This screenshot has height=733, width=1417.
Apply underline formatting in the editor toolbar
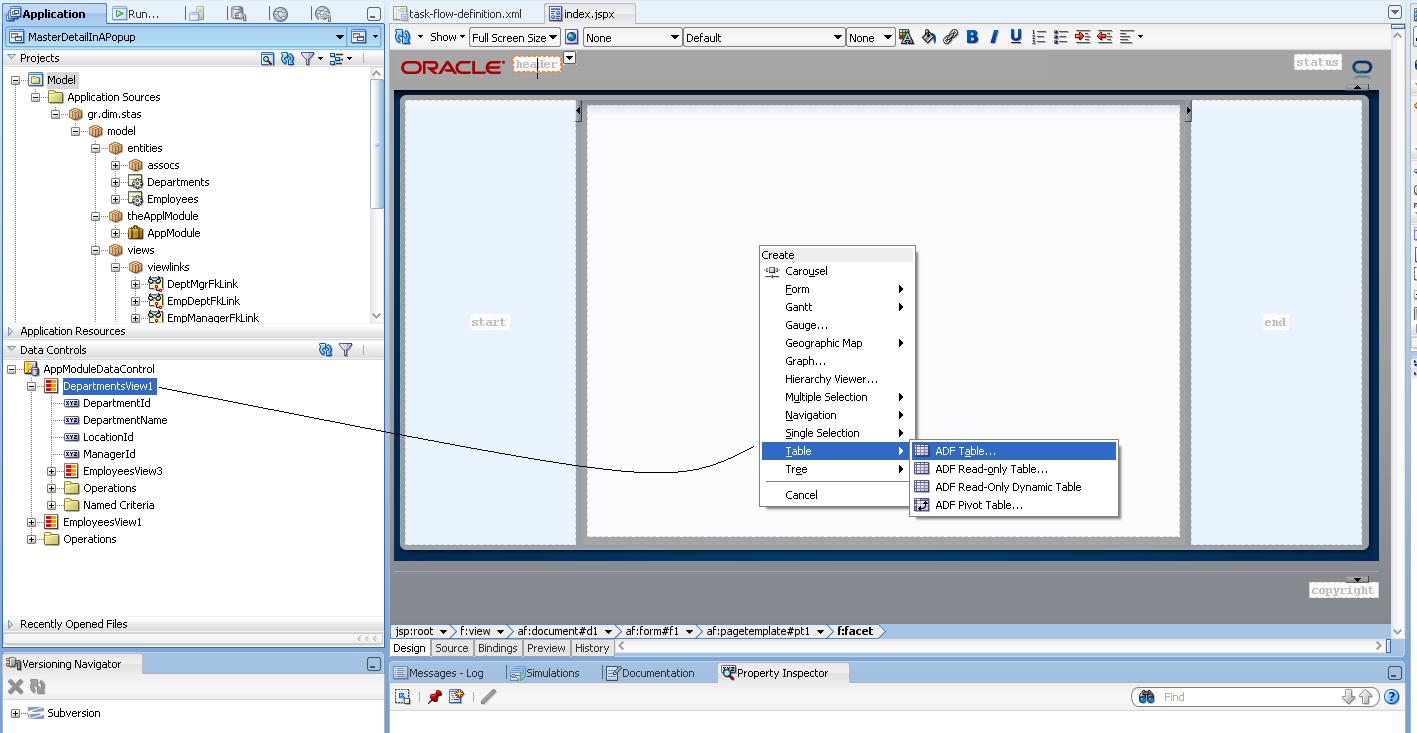click(1015, 36)
